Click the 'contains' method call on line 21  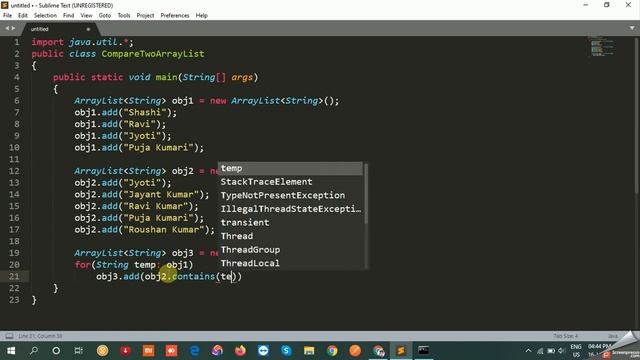193,276
